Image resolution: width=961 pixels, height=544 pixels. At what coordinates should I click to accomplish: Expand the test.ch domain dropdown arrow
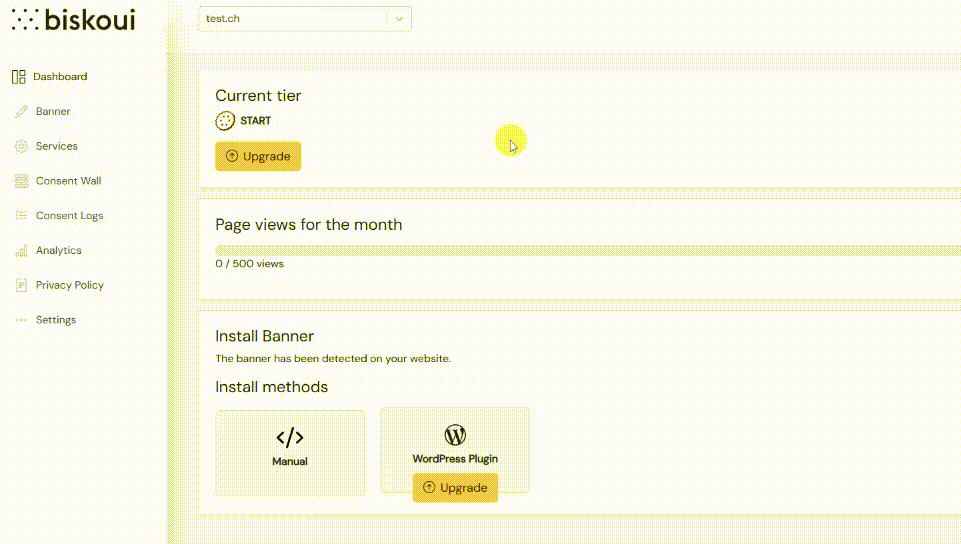399,19
